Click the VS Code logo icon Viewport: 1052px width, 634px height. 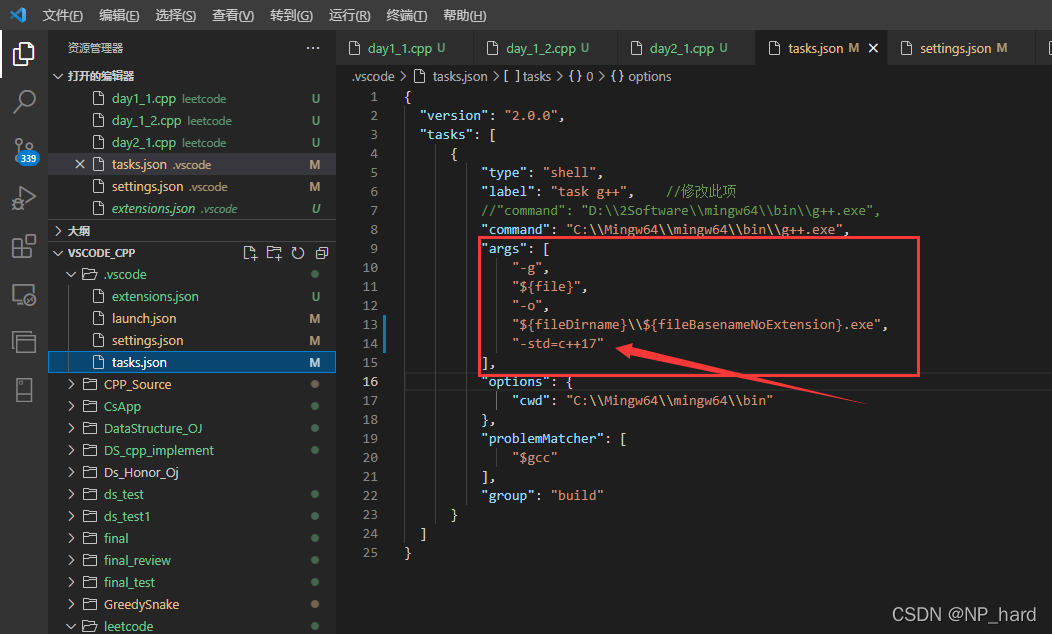tap(18, 14)
